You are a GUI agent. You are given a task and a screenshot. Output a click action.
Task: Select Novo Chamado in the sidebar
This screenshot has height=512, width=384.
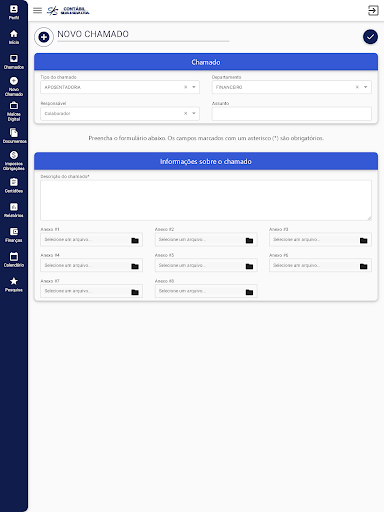click(14, 86)
